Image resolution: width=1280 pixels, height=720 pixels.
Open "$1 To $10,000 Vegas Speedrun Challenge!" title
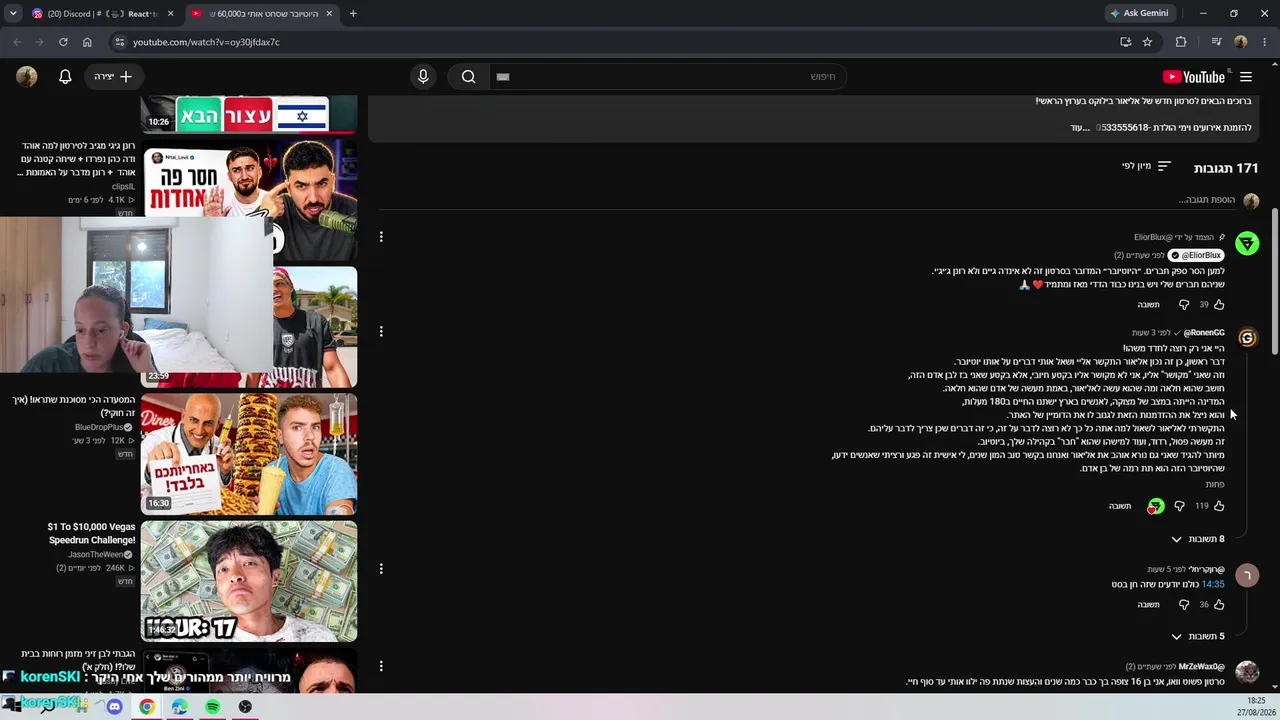tap(91, 533)
